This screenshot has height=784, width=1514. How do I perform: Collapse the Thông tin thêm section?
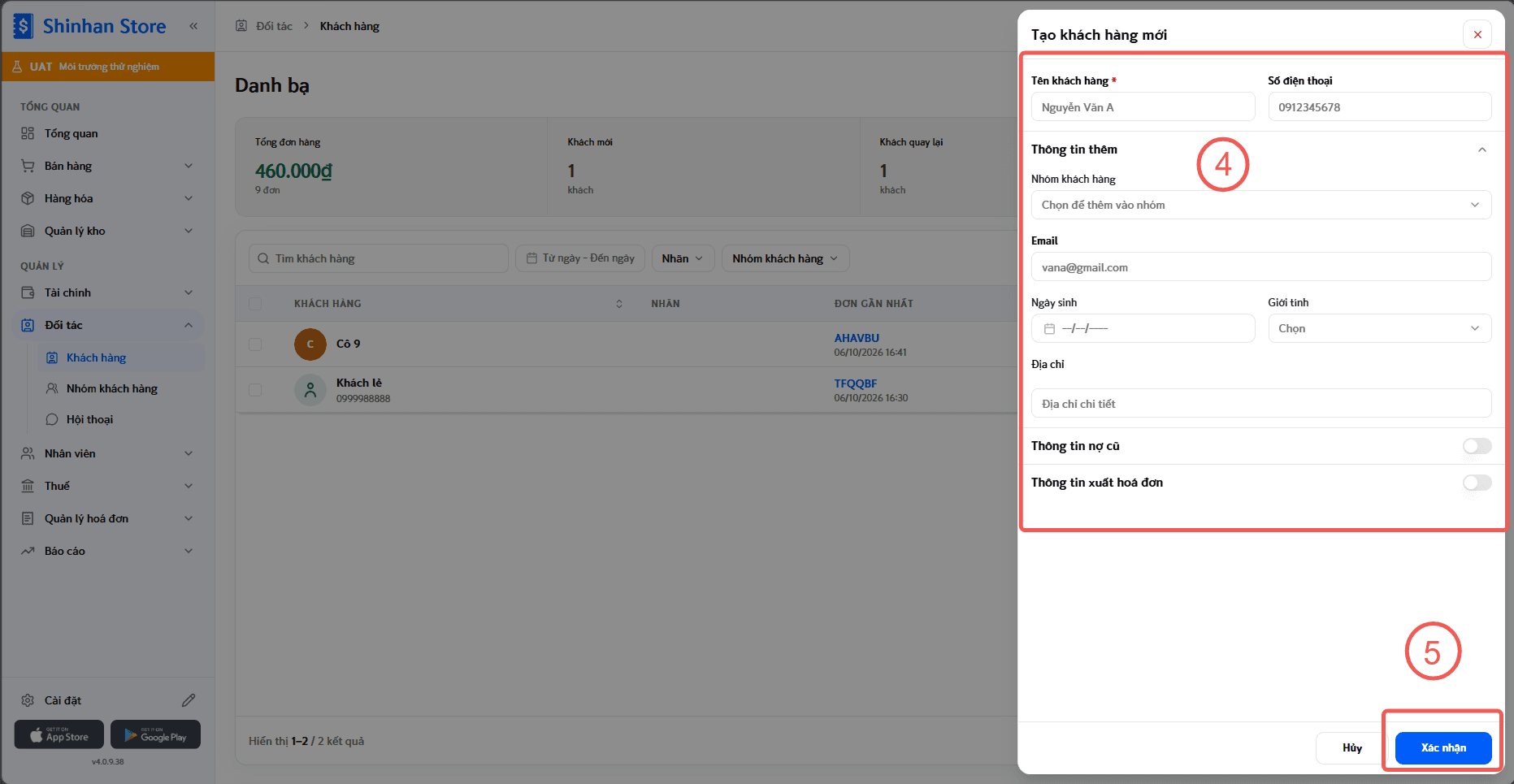coord(1482,149)
